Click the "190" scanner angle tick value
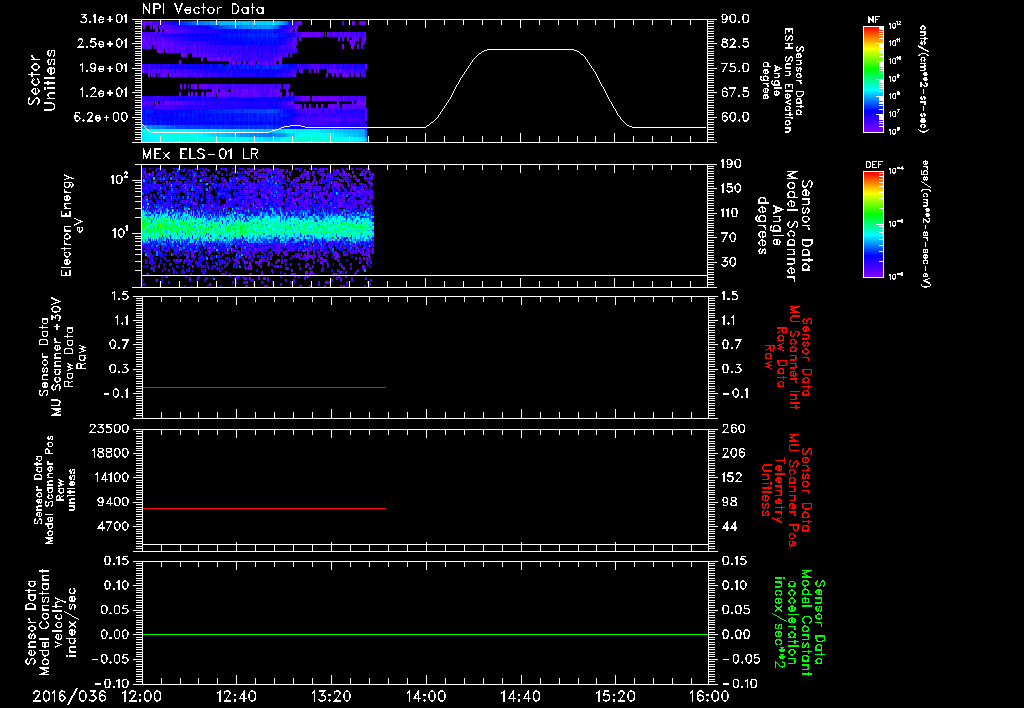Viewport: 1024px width, 708px height. pos(731,164)
